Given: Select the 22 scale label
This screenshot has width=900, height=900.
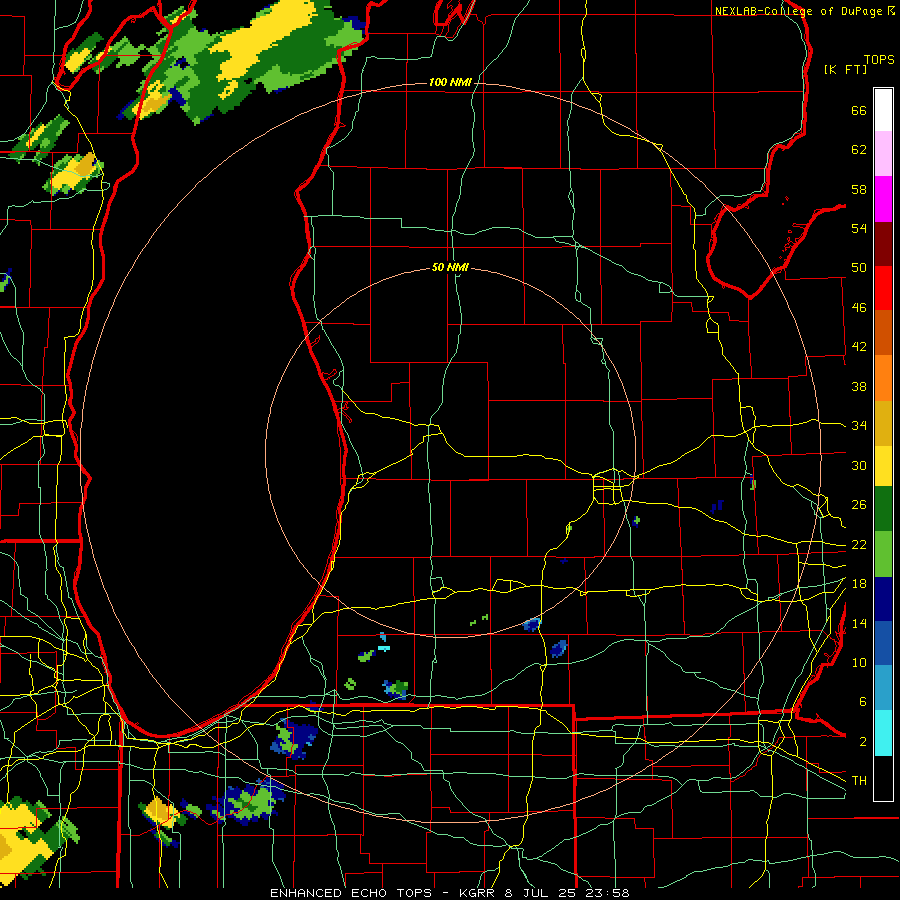Looking at the screenshot, I should (x=859, y=544).
